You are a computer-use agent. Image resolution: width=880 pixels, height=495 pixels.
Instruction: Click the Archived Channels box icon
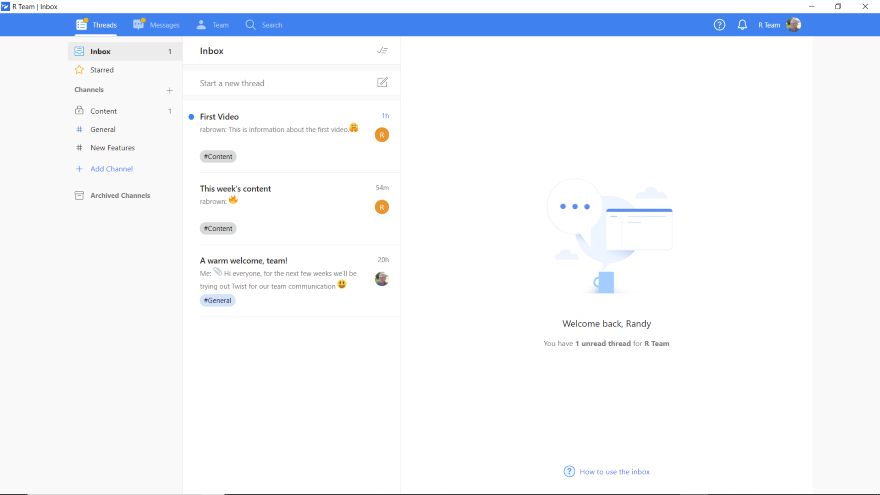pyautogui.click(x=79, y=195)
